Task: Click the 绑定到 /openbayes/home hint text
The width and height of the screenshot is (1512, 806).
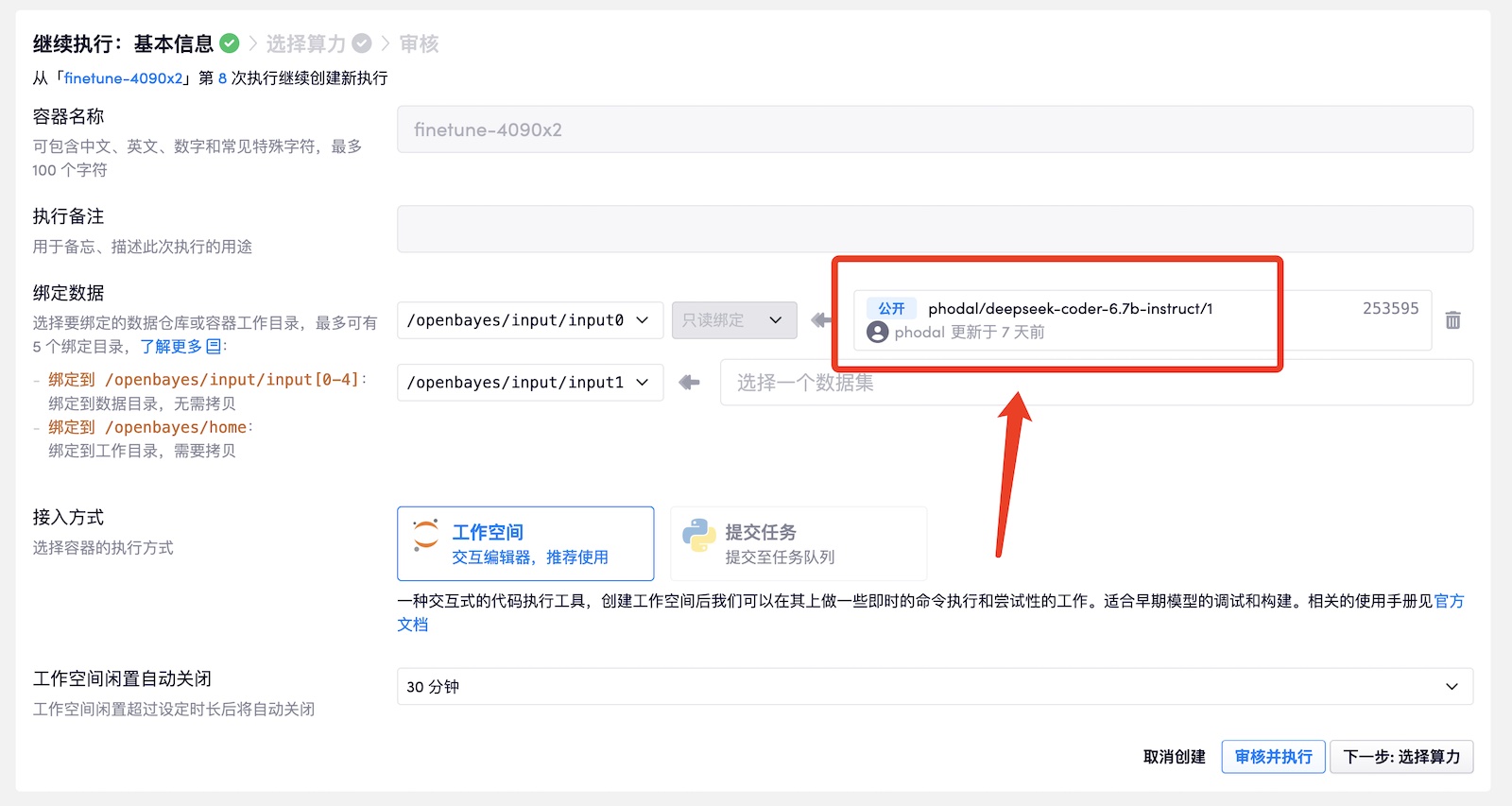Action: coord(147,427)
